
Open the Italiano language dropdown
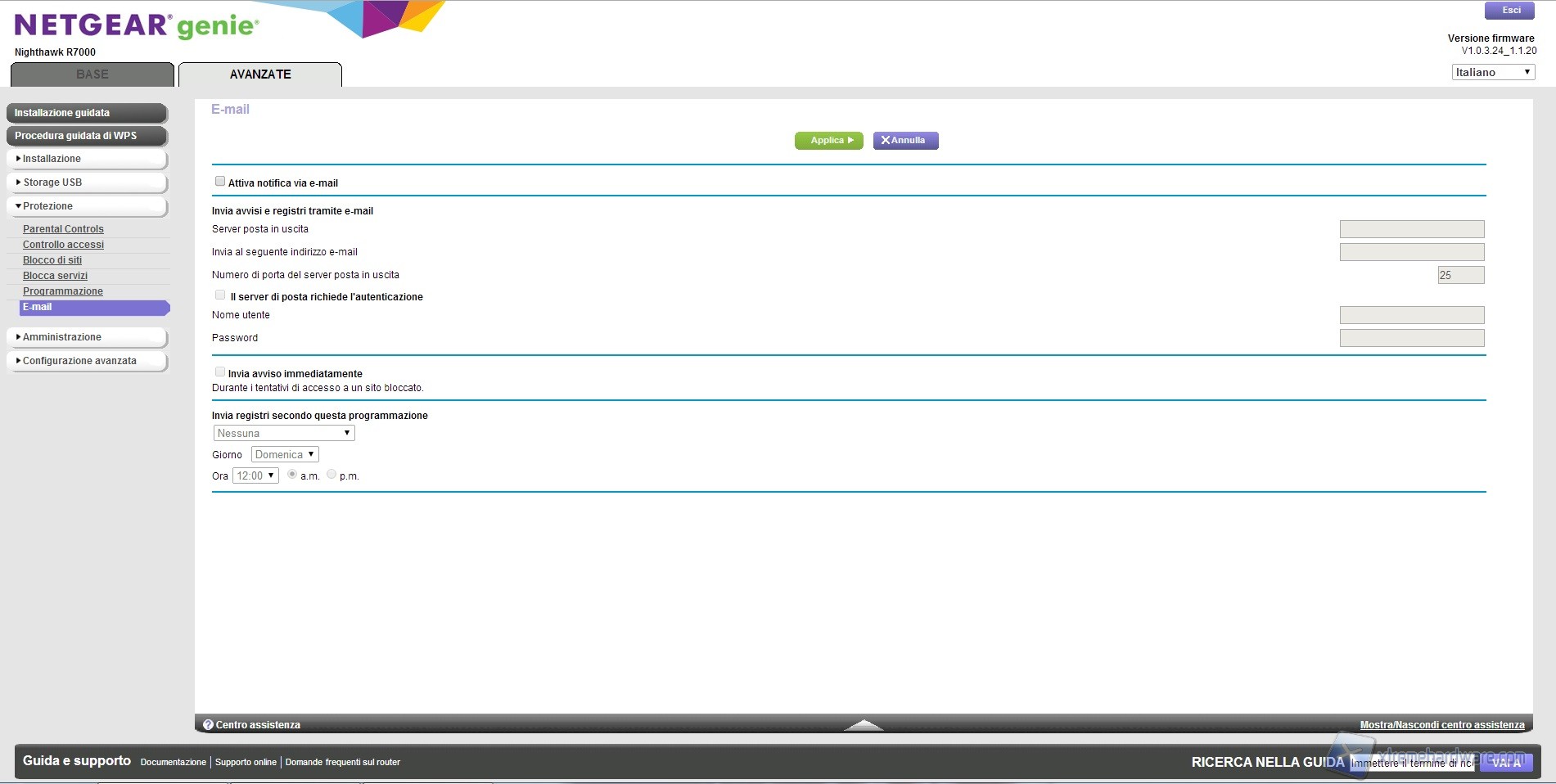(1492, 72)
